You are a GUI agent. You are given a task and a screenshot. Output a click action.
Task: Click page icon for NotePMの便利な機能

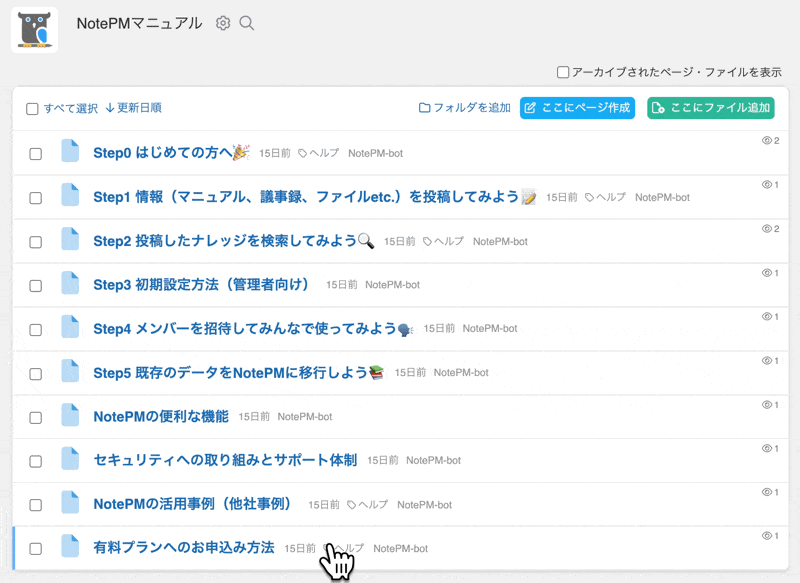coord(70,415)
